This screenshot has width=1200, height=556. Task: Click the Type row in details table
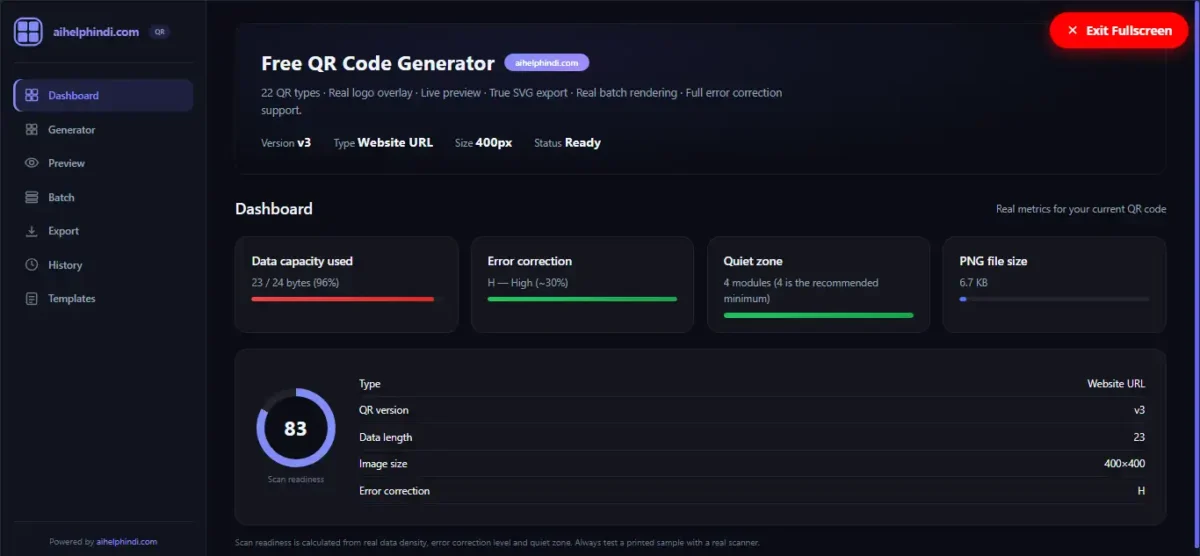click(752, 384)
